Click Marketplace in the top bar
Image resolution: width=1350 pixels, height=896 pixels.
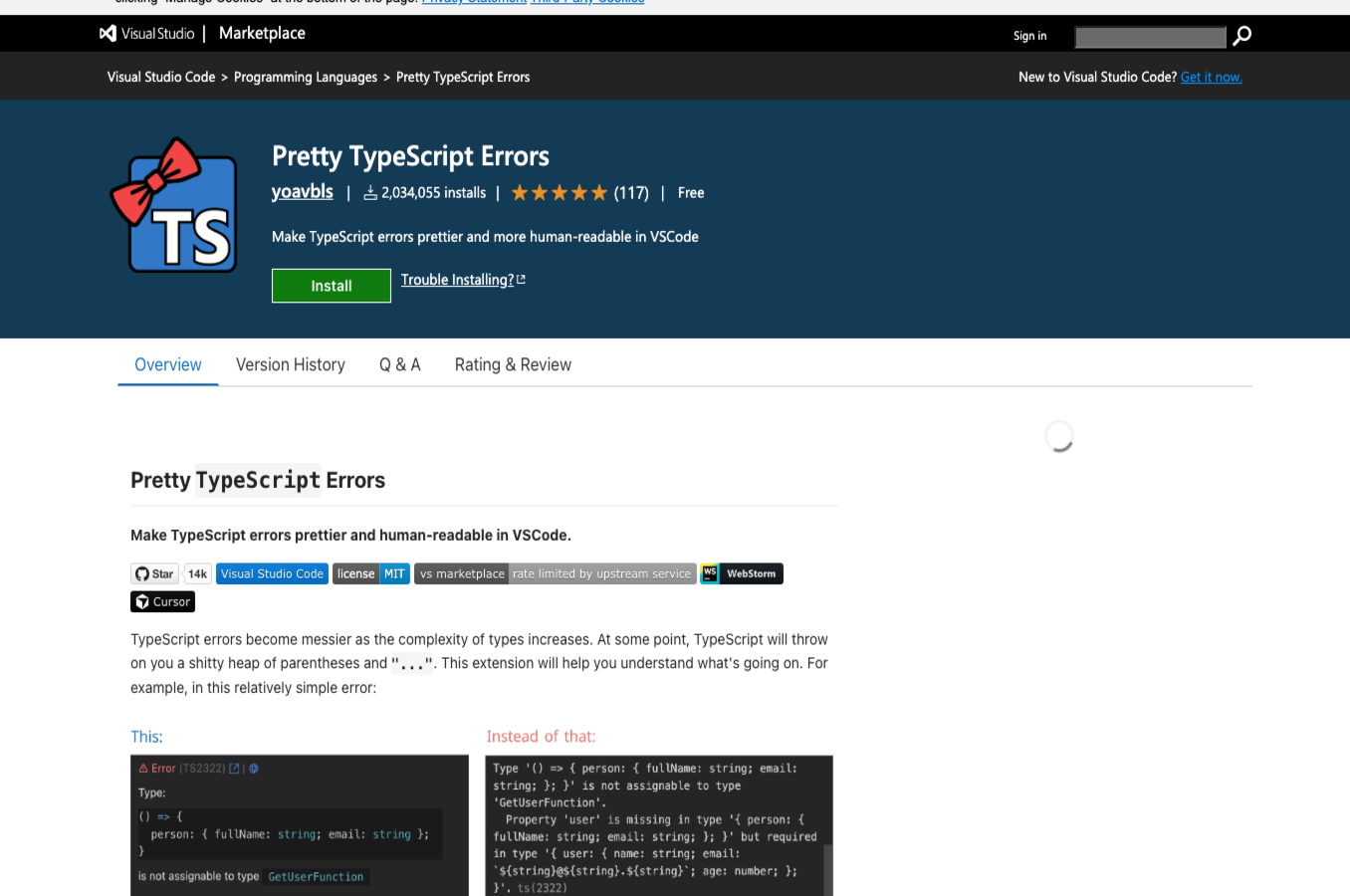261,33
